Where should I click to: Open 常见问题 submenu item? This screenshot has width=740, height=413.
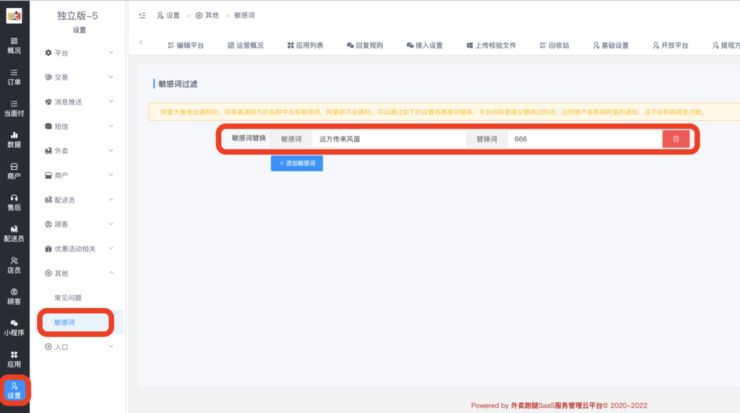(68, 298)
